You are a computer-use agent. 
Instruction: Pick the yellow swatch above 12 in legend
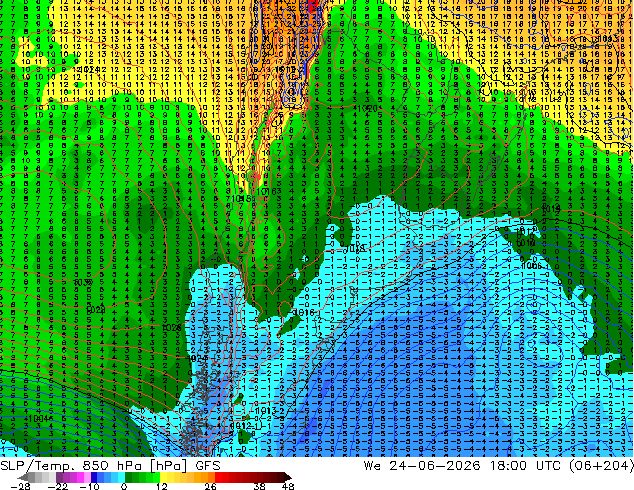tap(163, 478)
